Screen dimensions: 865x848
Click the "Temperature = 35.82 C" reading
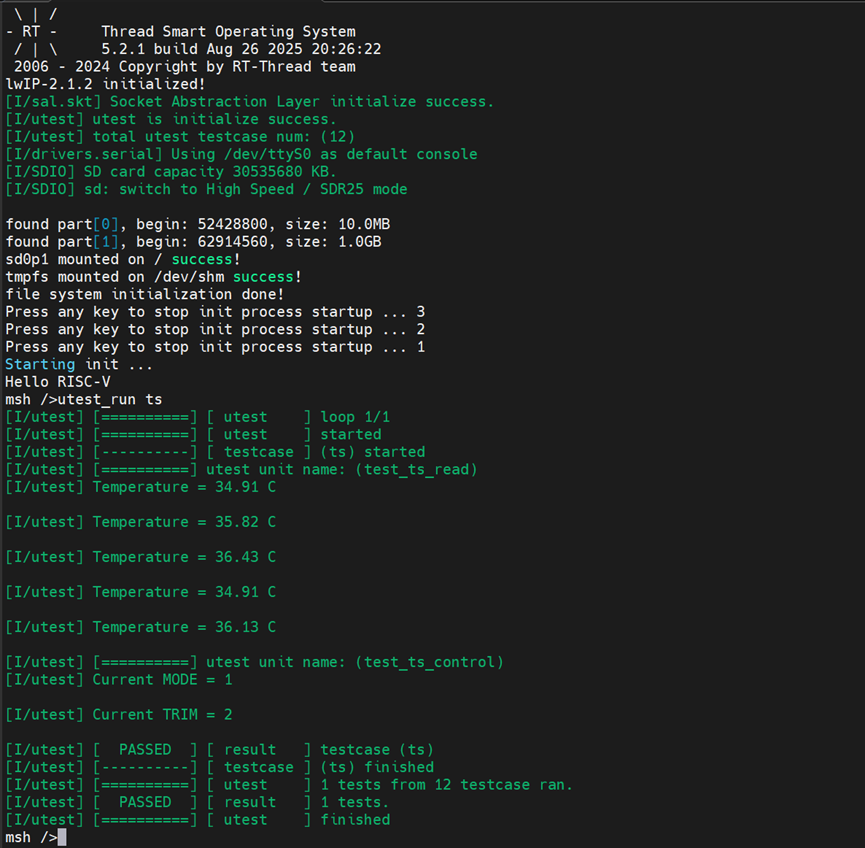pyautogui.click(x=141, y=522)
